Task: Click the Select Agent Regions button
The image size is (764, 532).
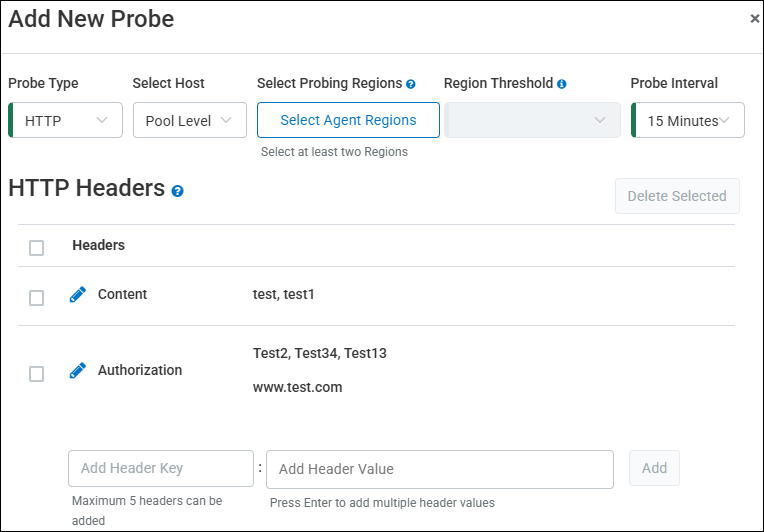Action: tap(348, 120)
